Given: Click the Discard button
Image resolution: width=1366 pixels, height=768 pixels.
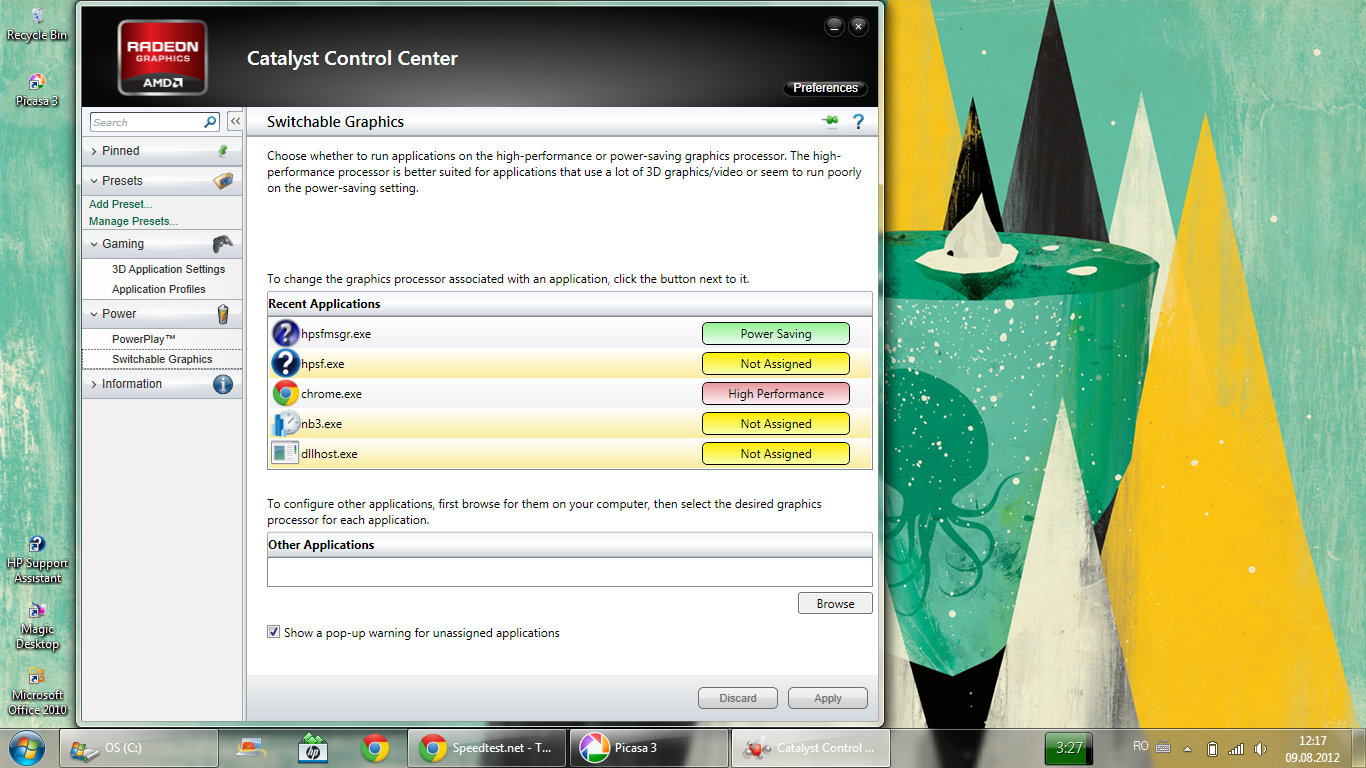Looking at the screenshot, I should pyautogui.click(x=738, y=698).
